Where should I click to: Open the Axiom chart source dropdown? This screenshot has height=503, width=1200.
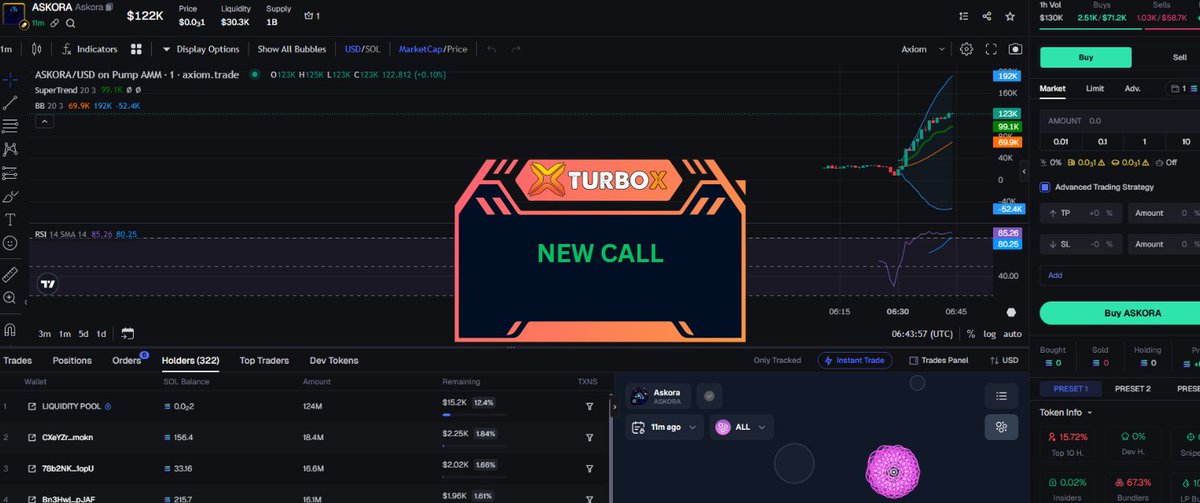point(921,49)
